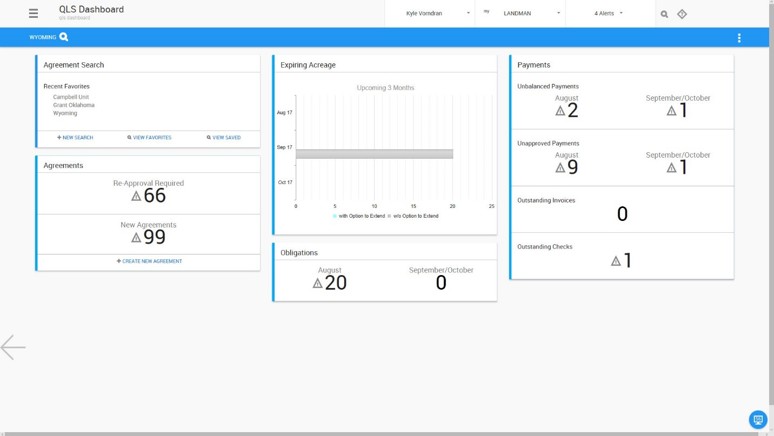774x436 pixels.
Task: Select Campbell Unit in Recent Favorites
Action: tap(71, 97)
